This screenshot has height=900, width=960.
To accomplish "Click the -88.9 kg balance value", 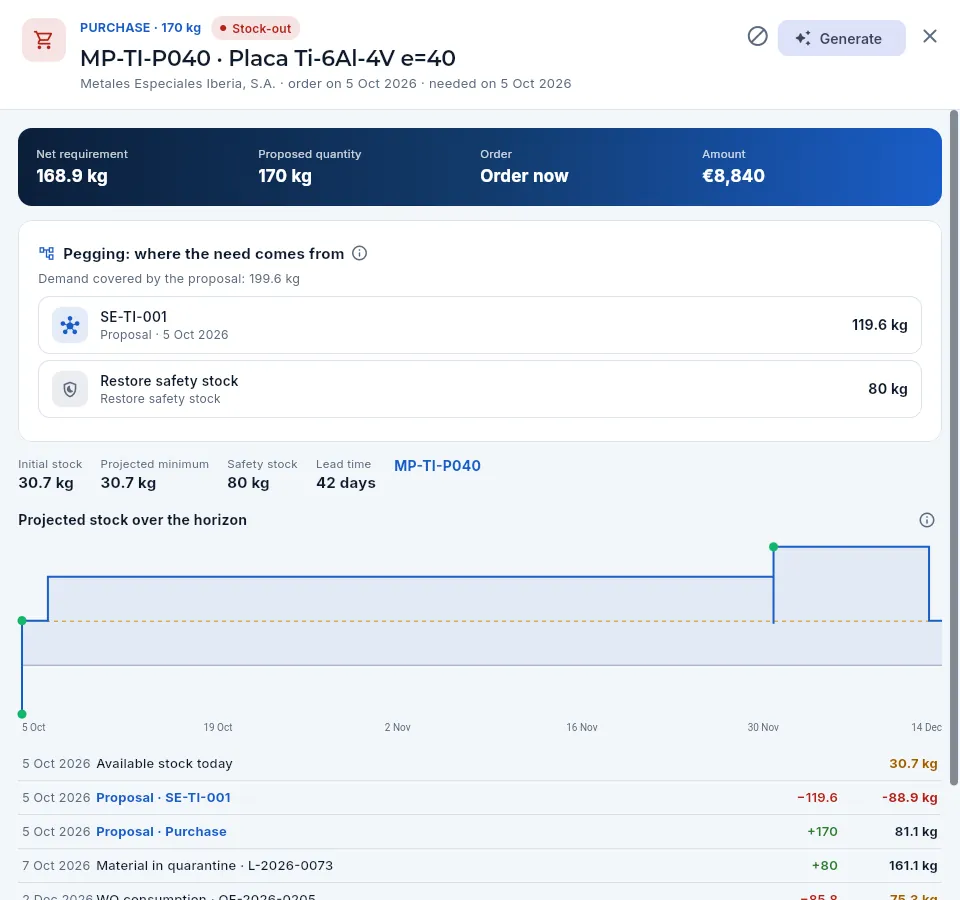I will [909, 798].
